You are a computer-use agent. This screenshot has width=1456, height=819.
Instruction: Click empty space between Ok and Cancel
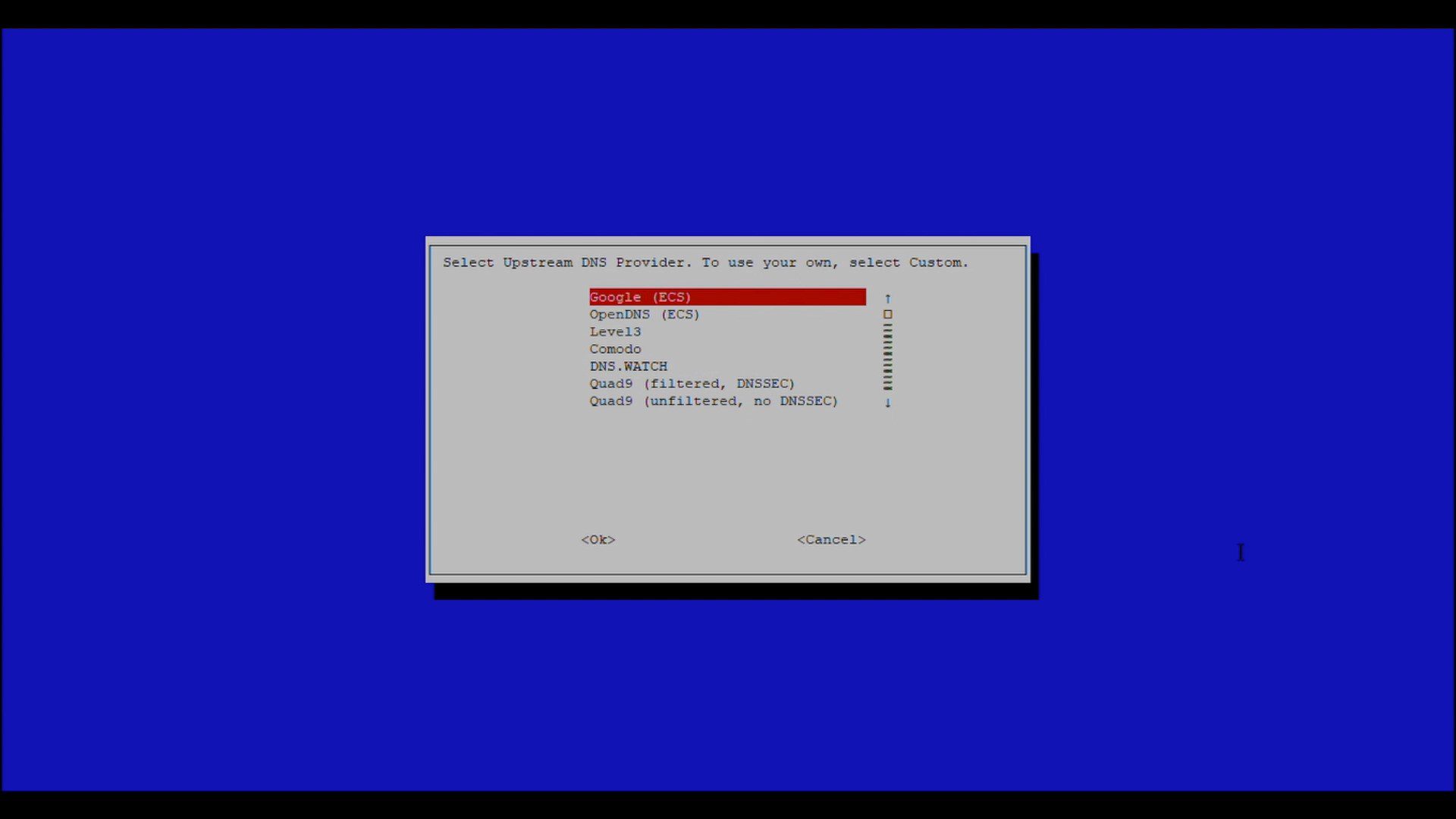pos(705,540)
